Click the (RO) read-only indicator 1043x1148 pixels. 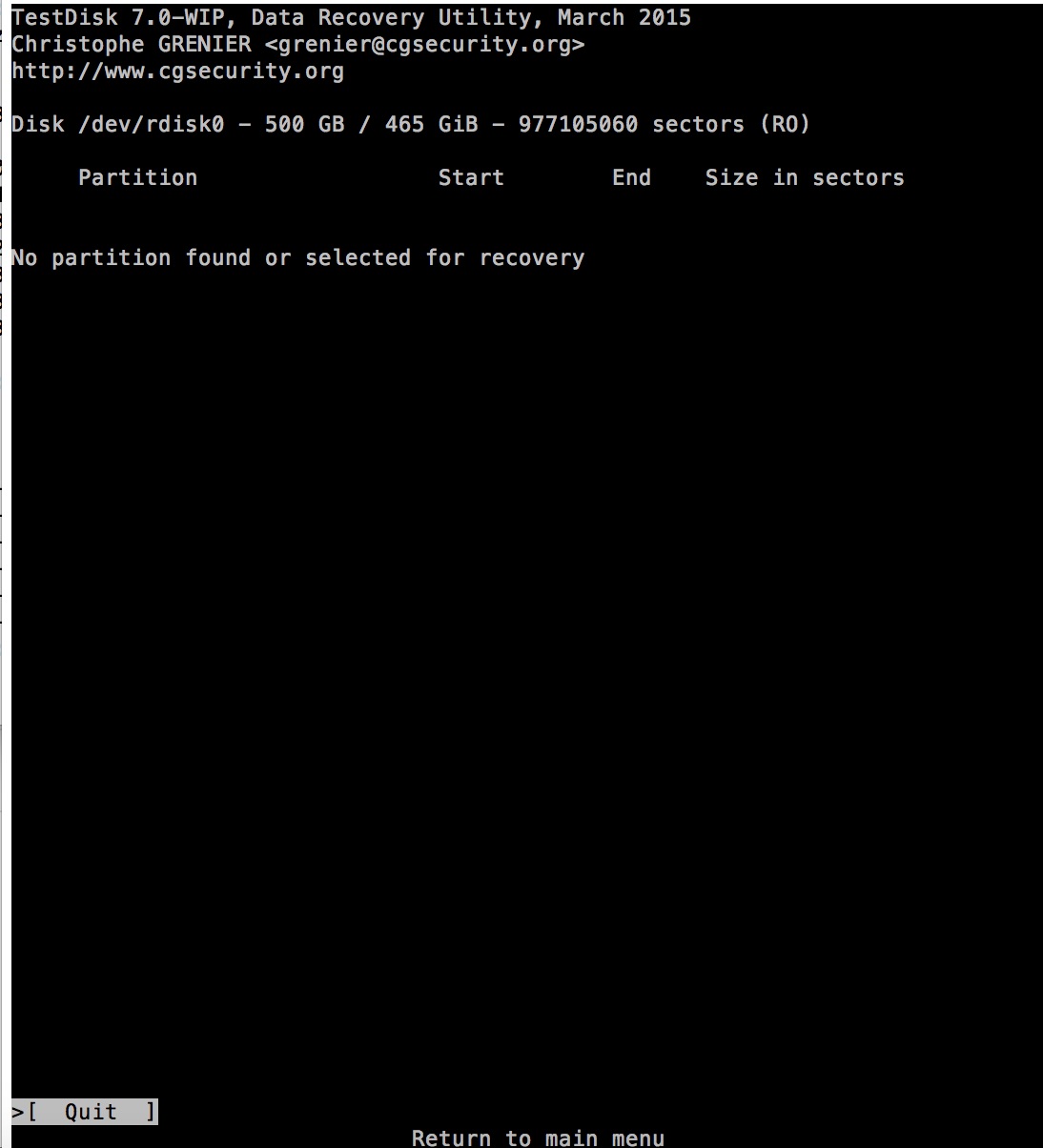coord(785,125)
